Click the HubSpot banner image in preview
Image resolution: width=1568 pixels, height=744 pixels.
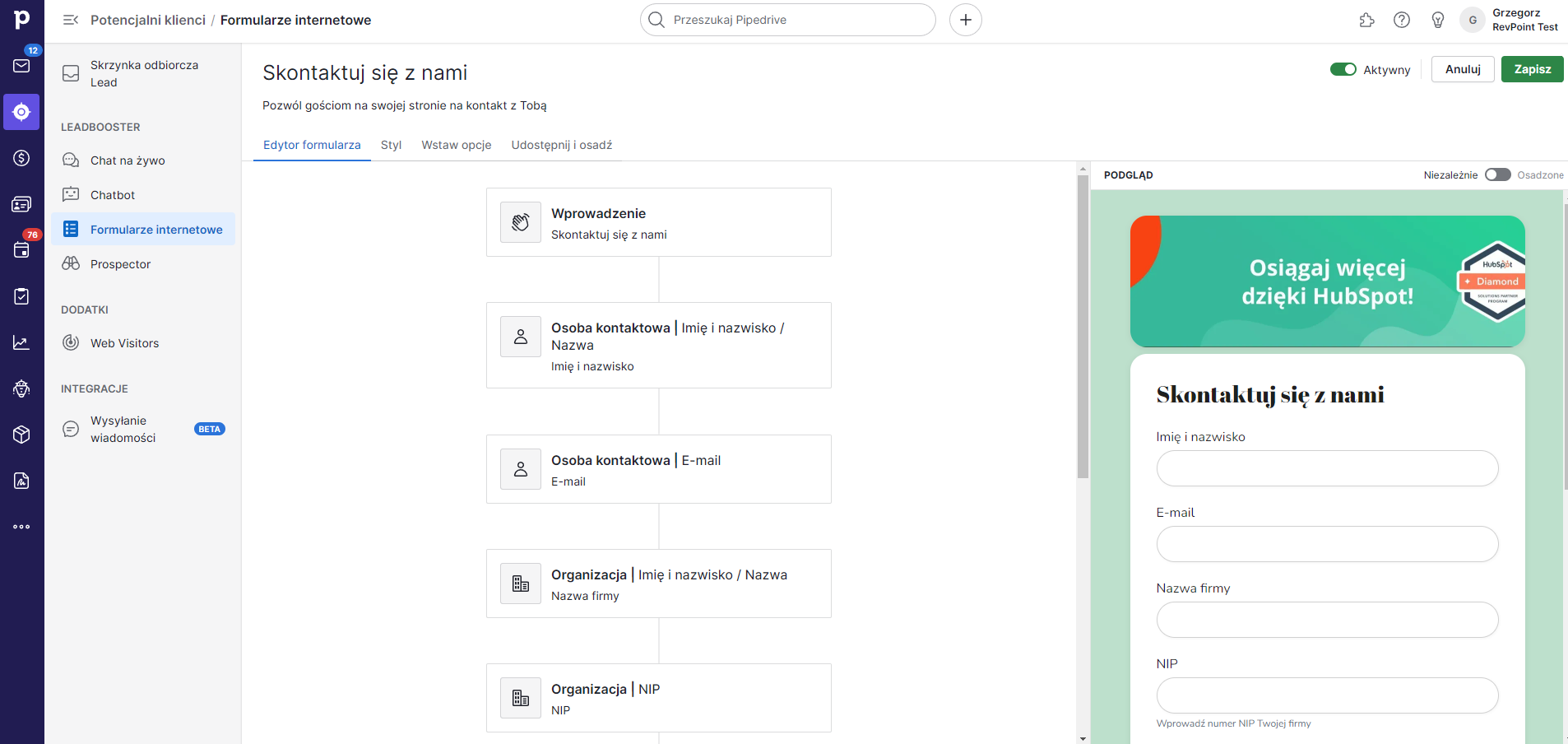[1327, 281]
